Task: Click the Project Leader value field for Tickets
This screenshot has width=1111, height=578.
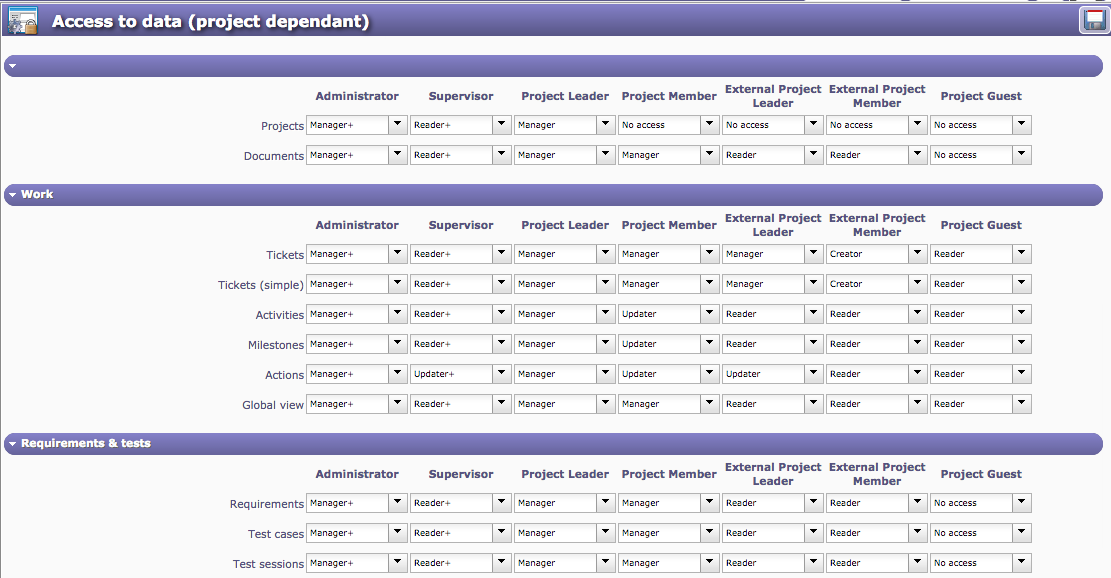Action: coord(554,254)
